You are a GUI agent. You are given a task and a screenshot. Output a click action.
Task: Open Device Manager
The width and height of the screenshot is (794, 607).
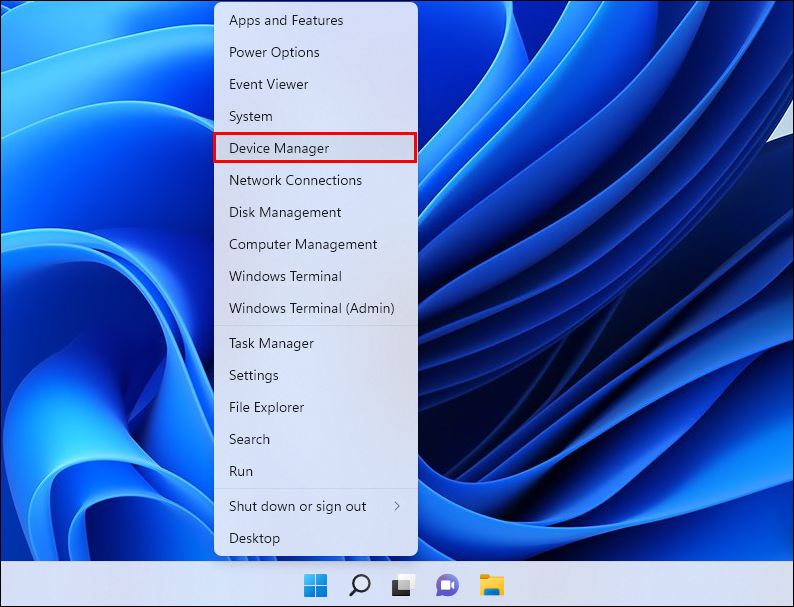click(x=315, y=148)
